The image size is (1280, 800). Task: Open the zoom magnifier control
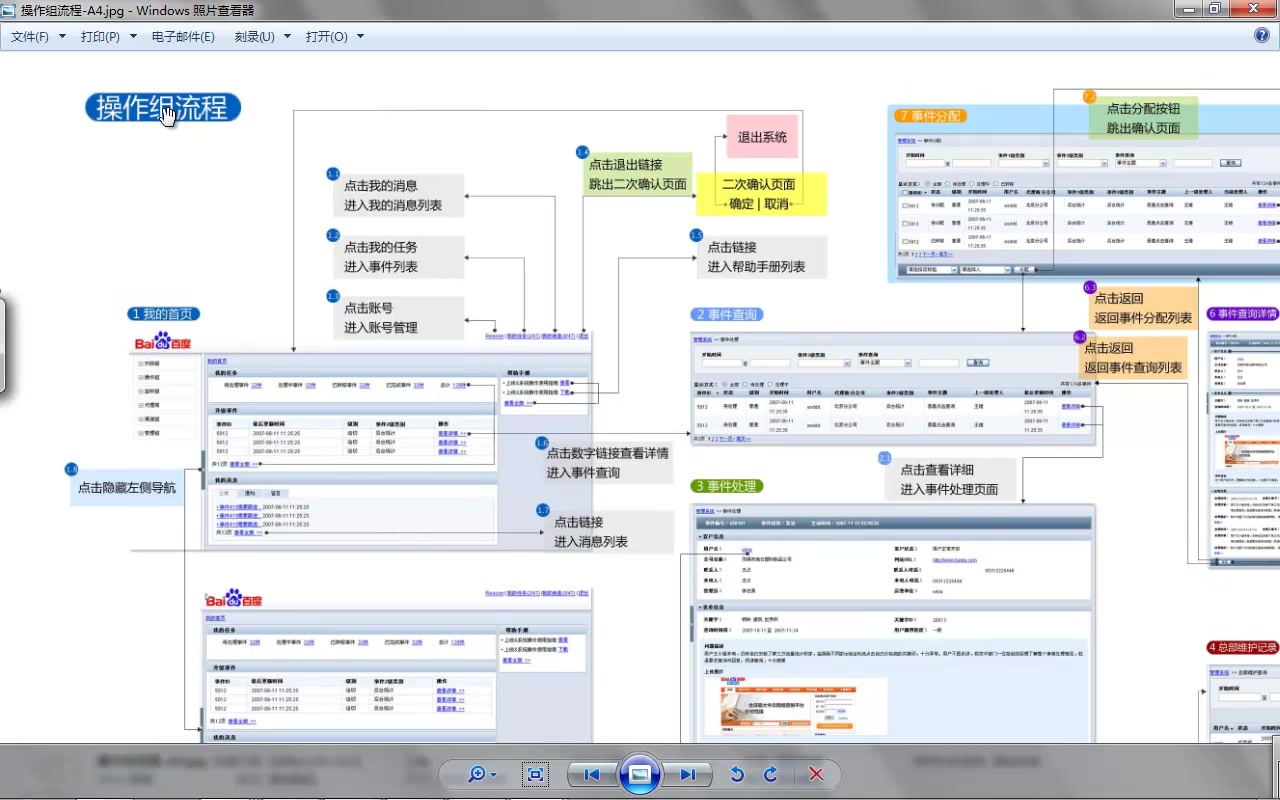pyautogui.click(x=482, y=774)
